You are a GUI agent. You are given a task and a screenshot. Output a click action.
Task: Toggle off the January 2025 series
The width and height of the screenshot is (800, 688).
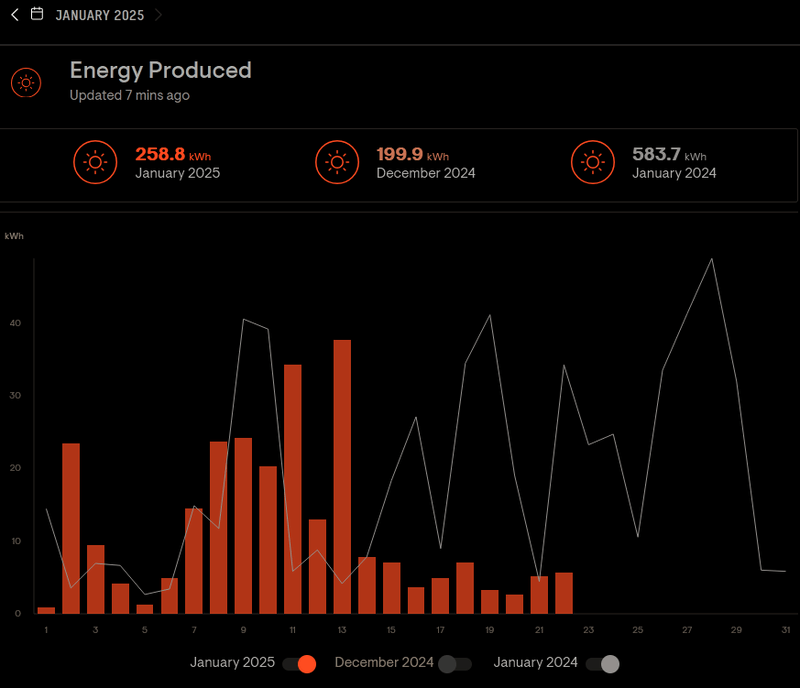[x=299, y=664]
